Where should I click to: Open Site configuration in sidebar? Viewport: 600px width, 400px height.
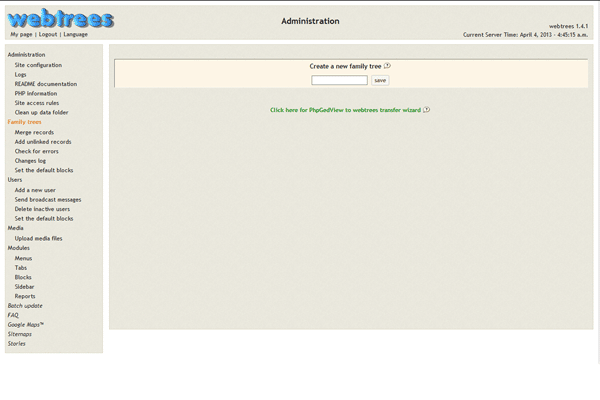[x=38, y=65]
